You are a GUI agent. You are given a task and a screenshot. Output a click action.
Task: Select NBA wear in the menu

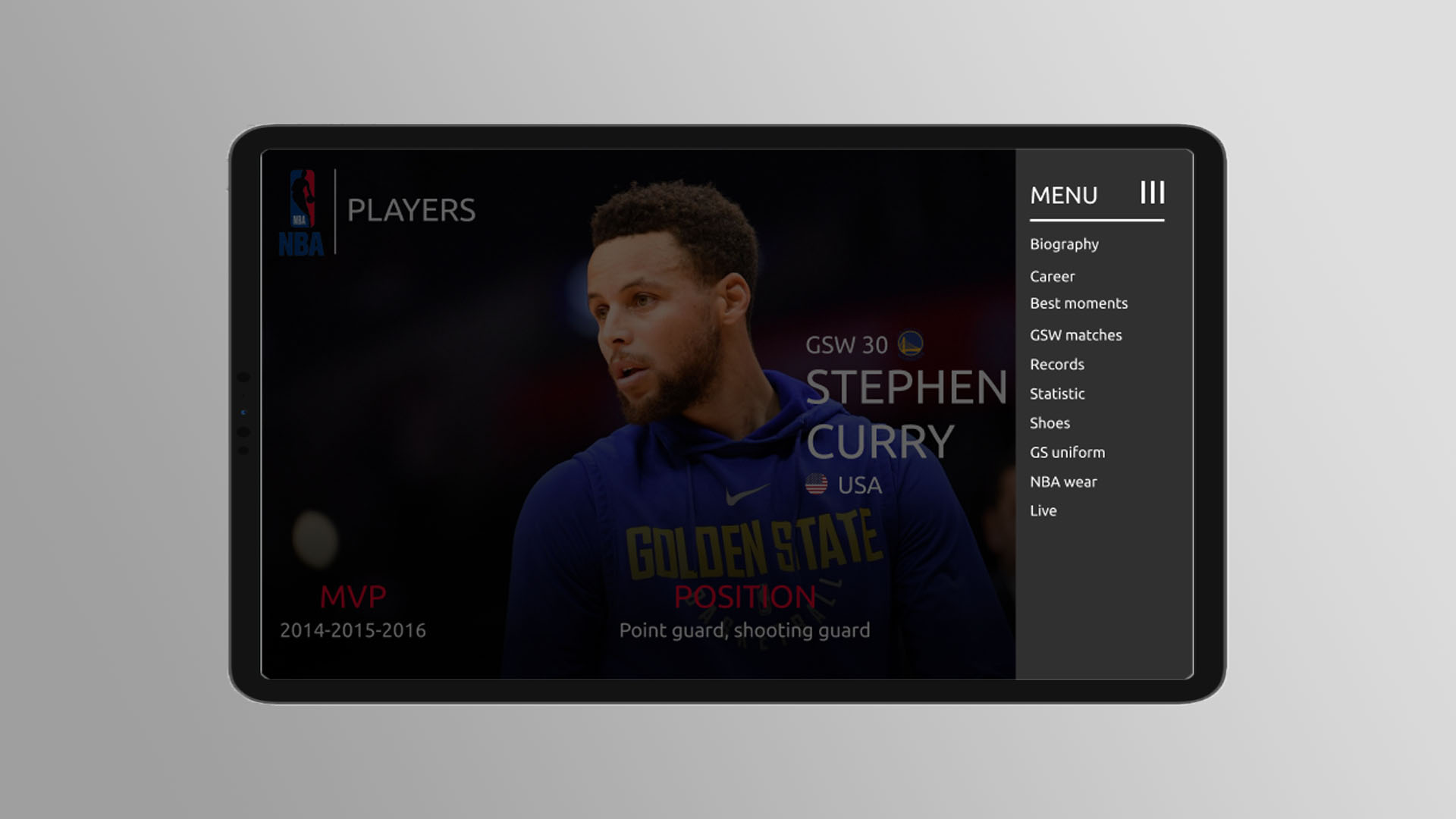1063,482
